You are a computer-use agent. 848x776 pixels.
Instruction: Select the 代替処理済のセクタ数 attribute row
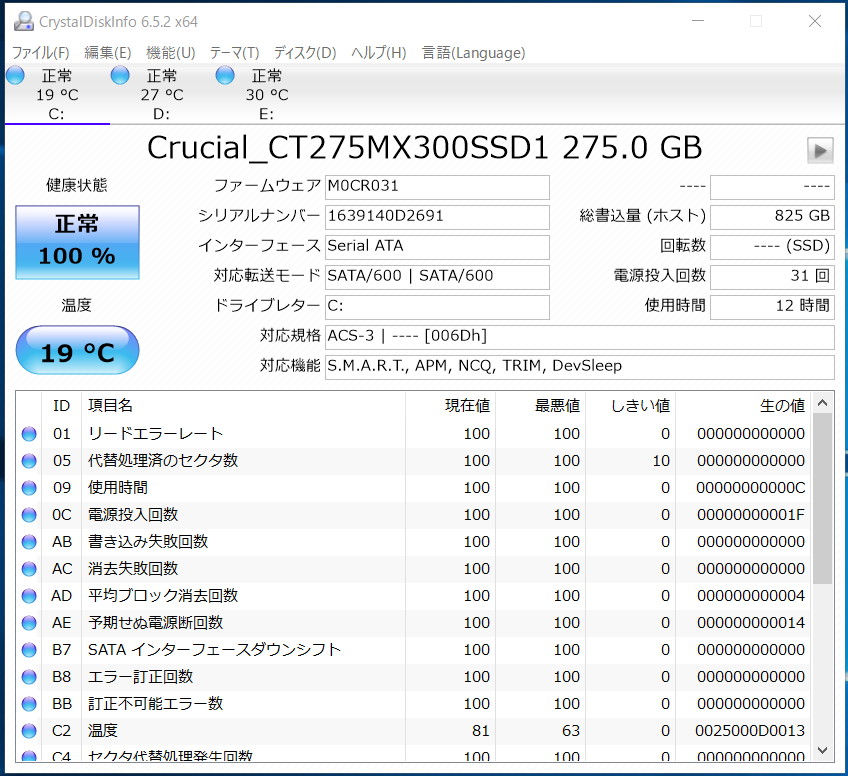[414, 461]
